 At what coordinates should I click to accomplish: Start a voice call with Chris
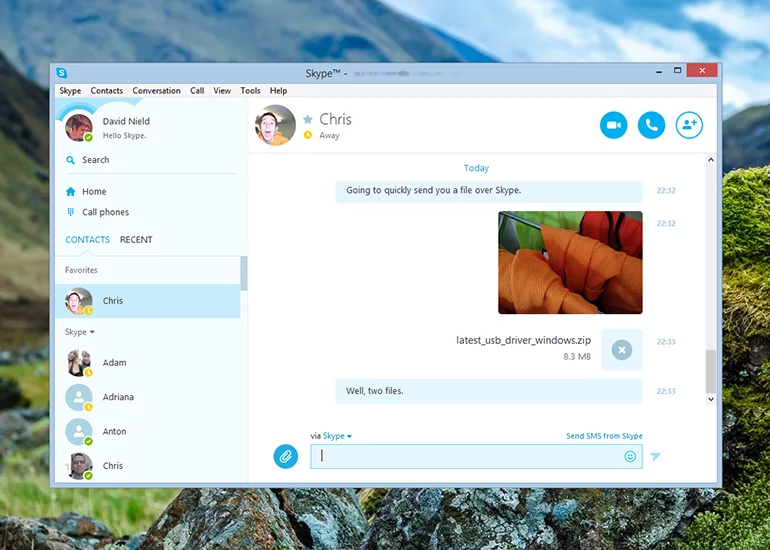click(651, 125)
